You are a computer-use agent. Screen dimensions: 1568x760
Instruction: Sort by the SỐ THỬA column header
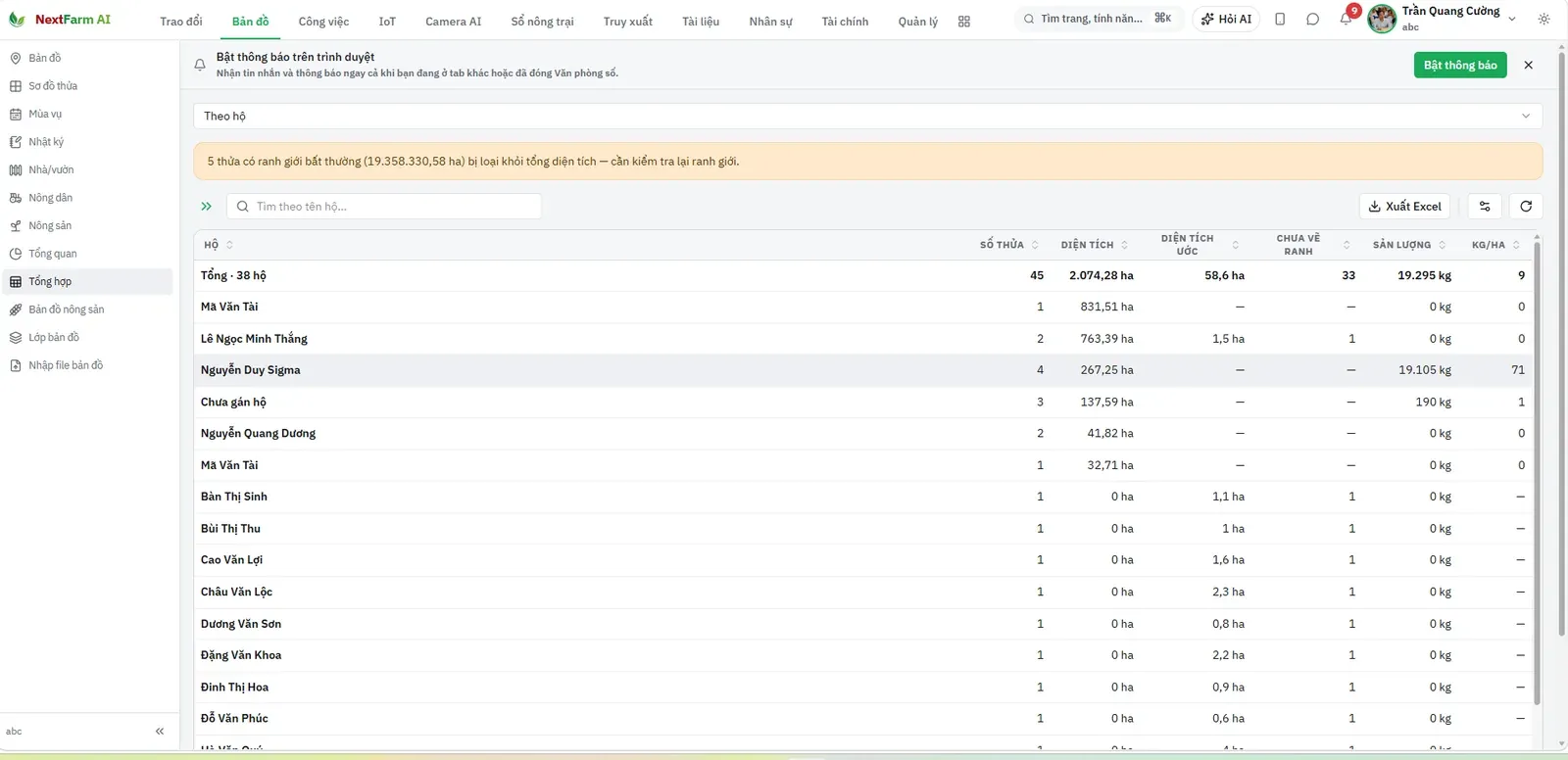coord(1008,245)
